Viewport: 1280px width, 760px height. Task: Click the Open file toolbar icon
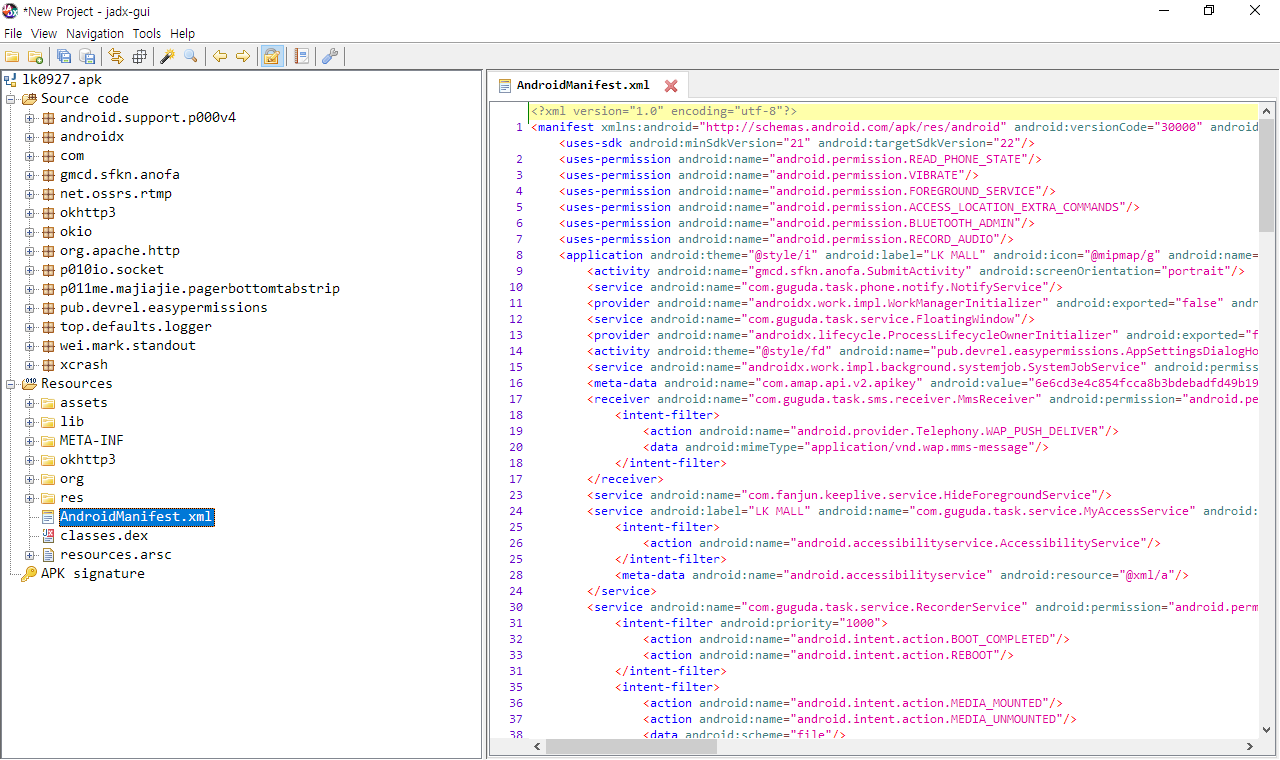[x=13, y=57]
